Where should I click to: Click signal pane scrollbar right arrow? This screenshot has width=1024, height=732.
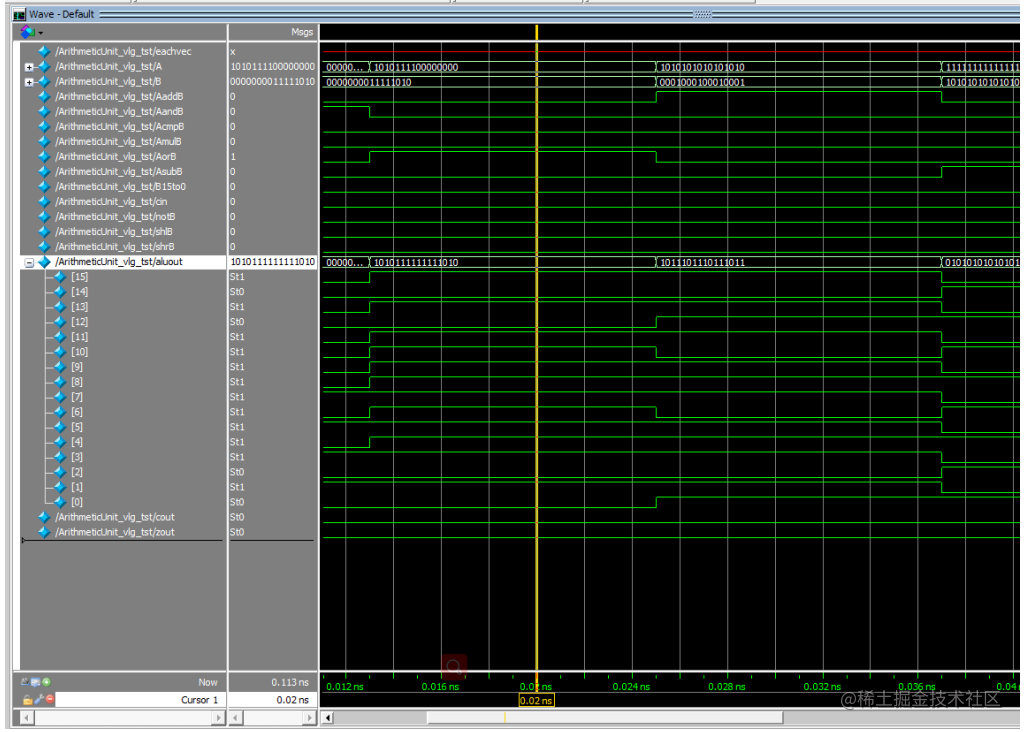pyautogui.click(x=219, y=718)
